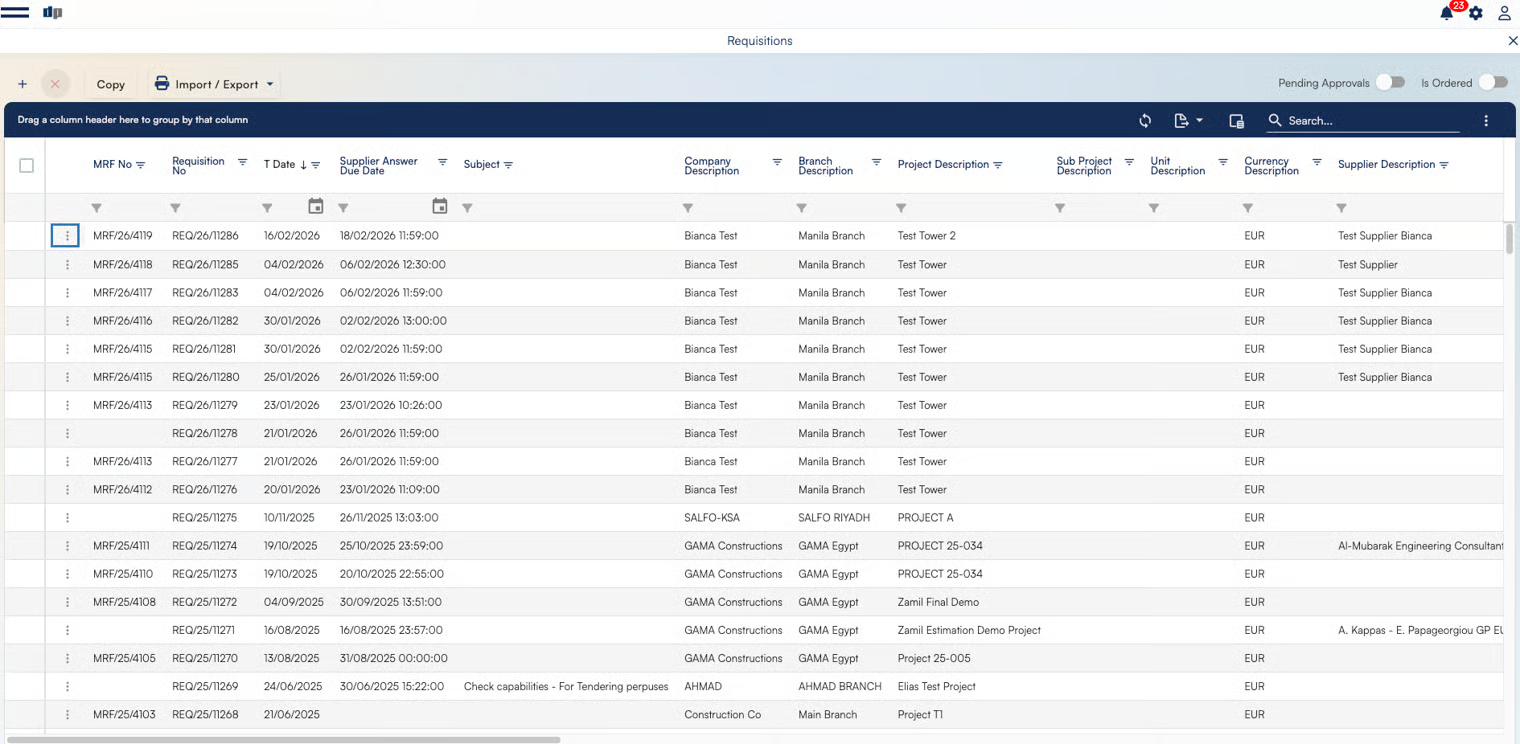Sort by Project Description column header

pos(942,165)
